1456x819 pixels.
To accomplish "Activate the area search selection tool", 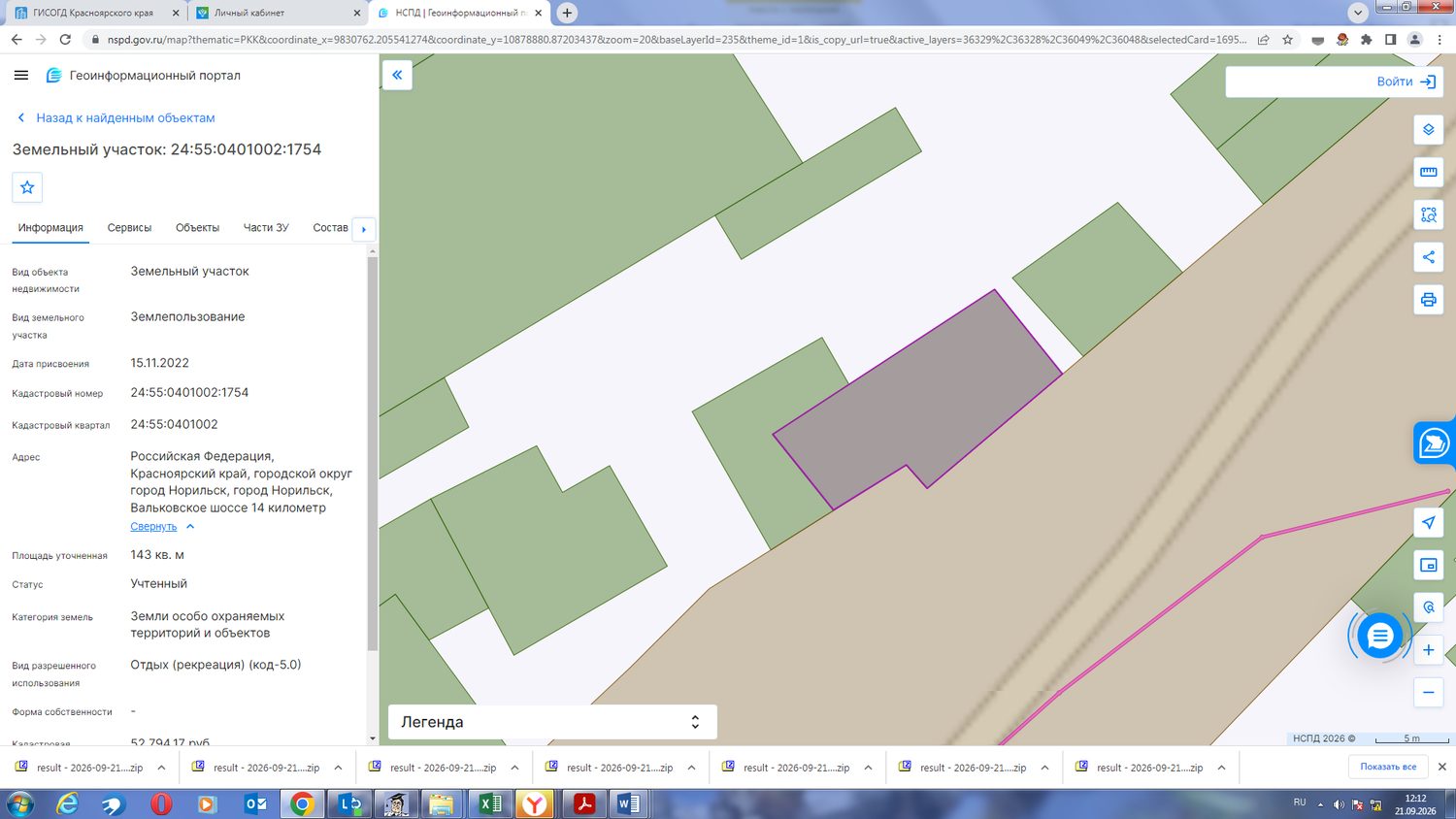I will click(x=1428, y=214).
